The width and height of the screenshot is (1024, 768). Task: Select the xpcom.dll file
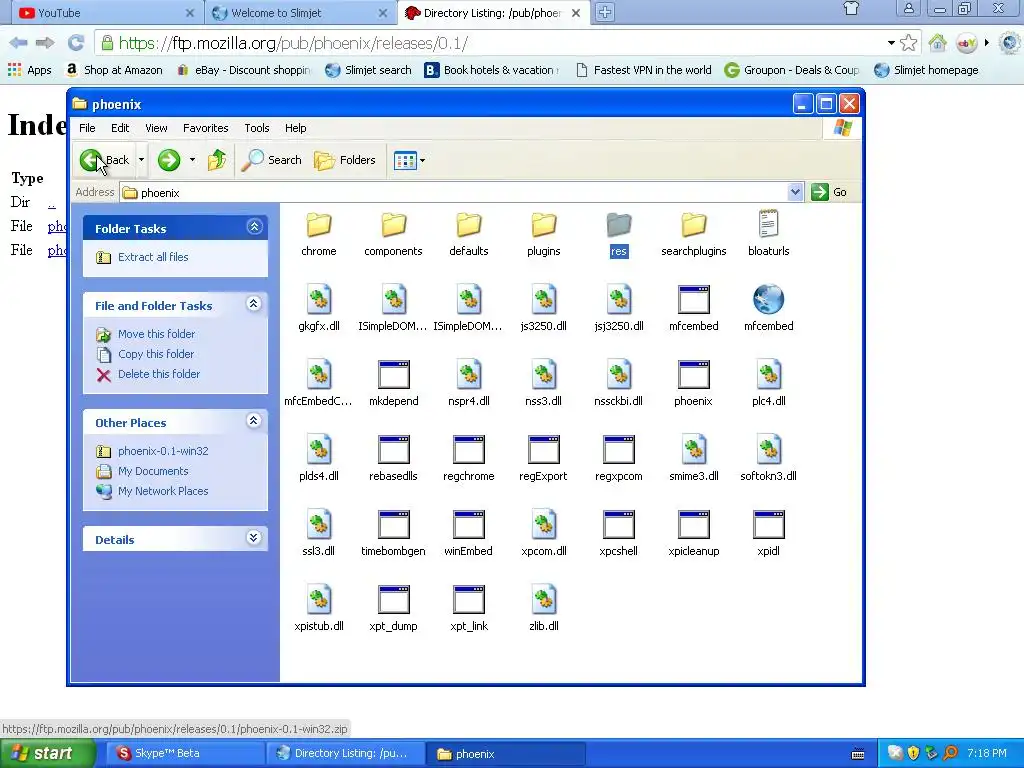pos(543,534)
